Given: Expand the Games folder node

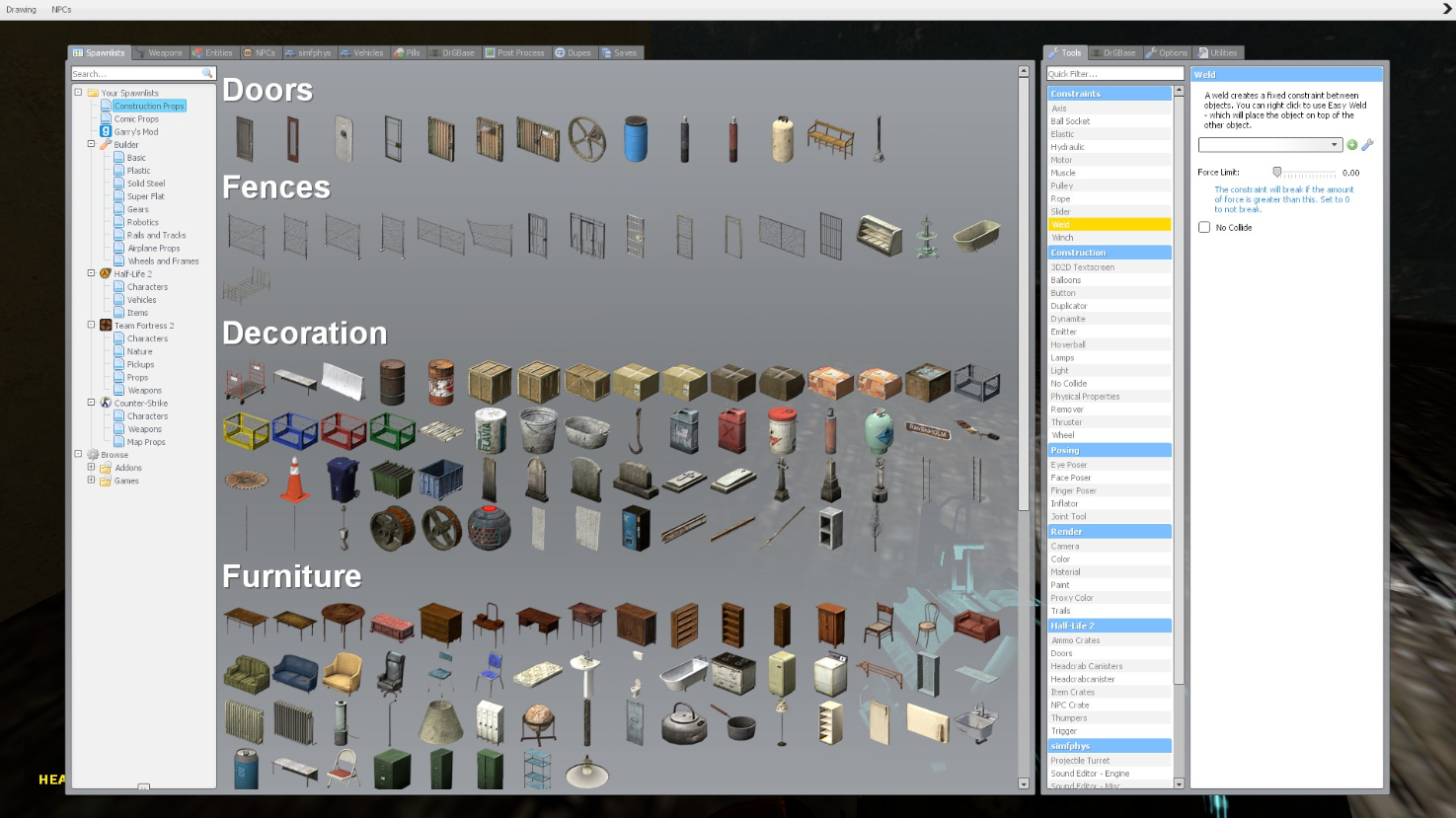Looking at the screenshot, I should 91,481.
